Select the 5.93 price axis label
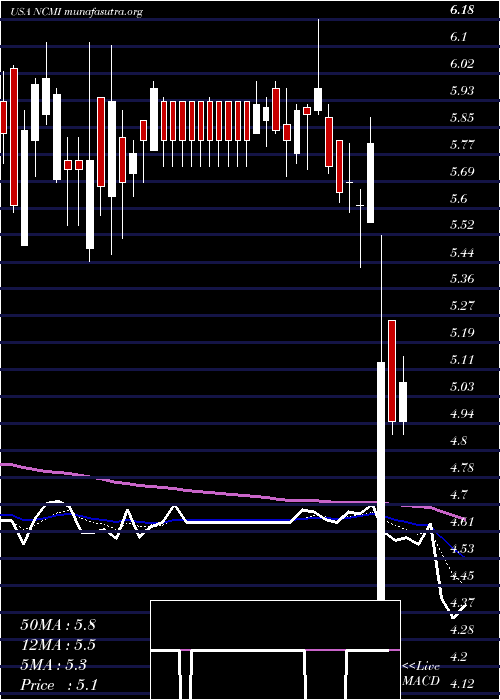The width and height of the screenshot is (500, 700). coord(462,91)
